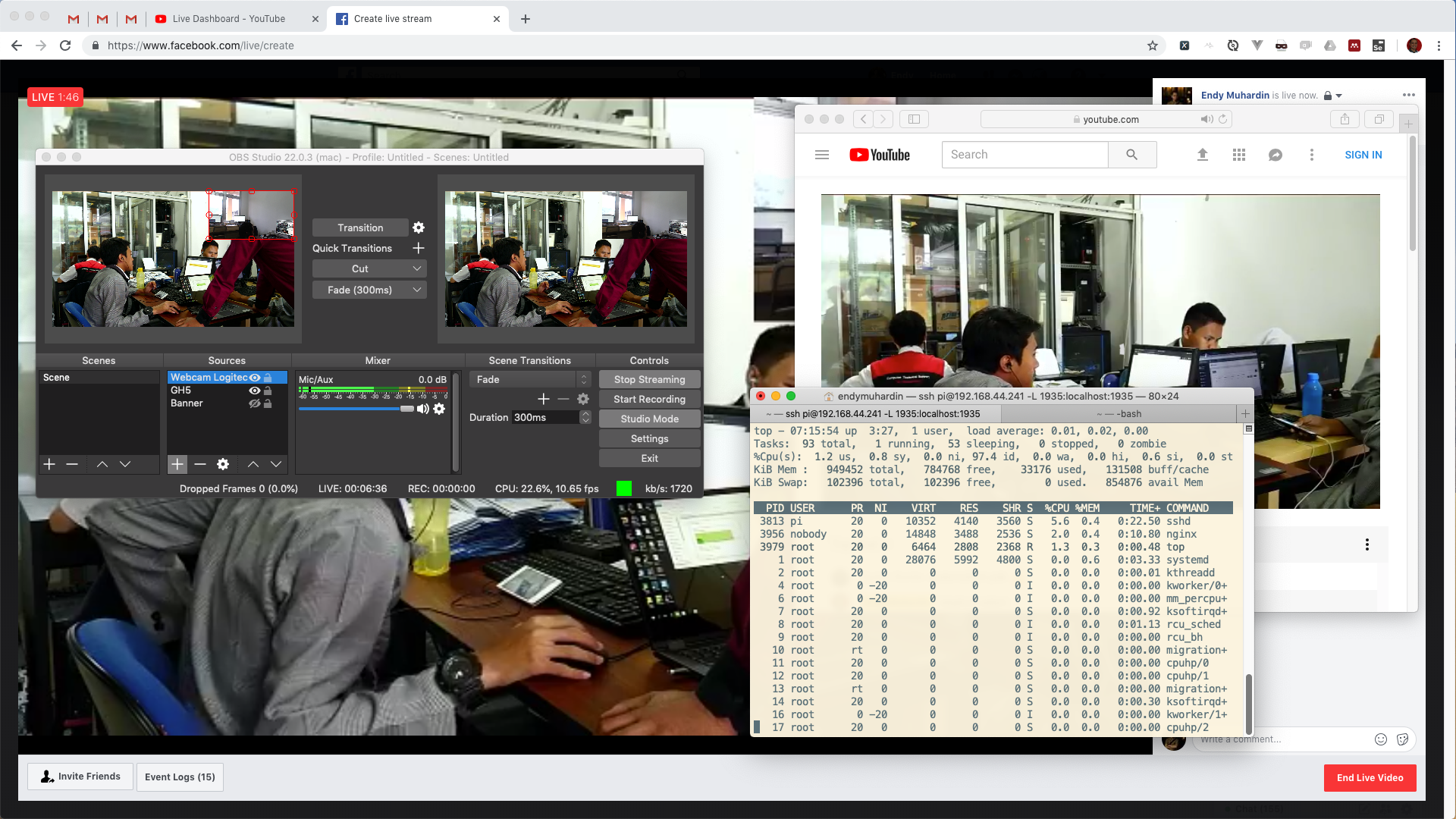Click End Live Video button
This screenshot has width=1456, height=819.
tap(1370, 778)
